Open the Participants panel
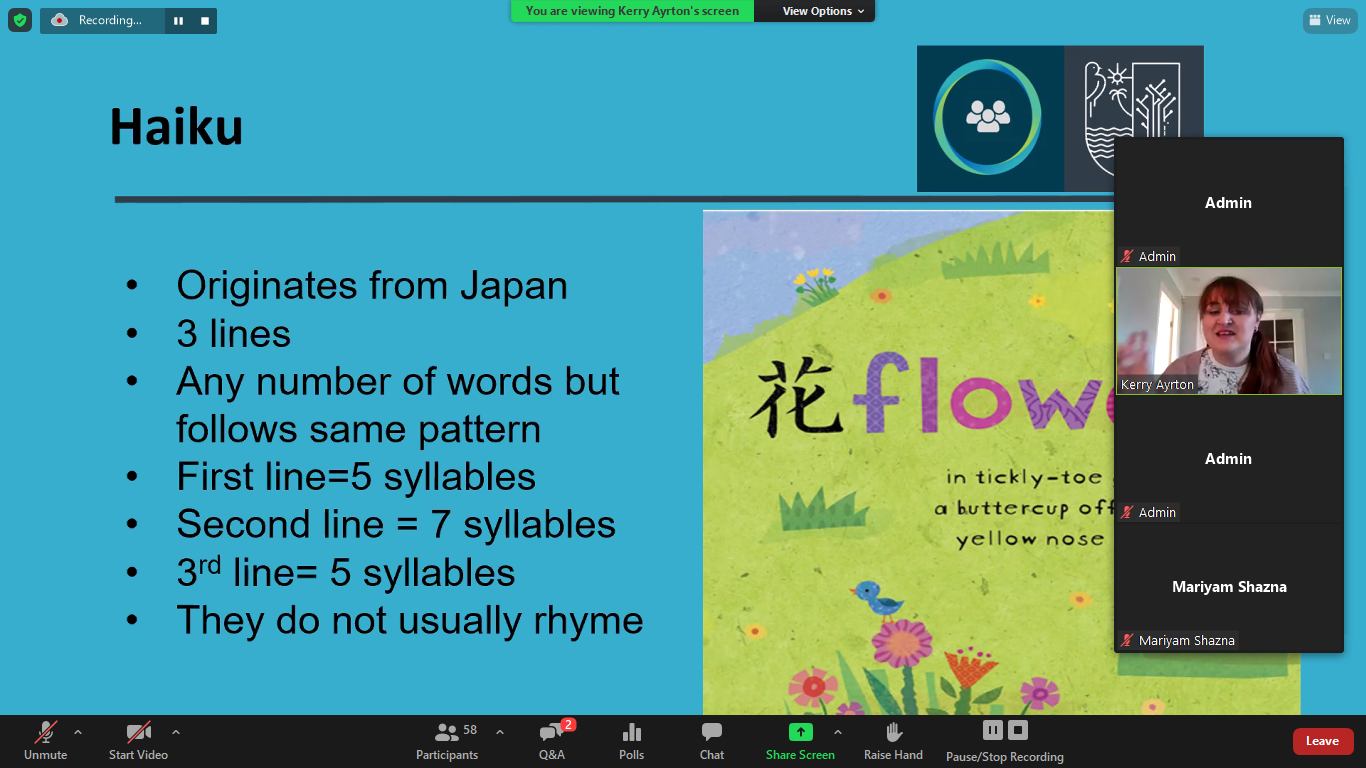The image size is (1366, 768). [x=447, y=742]
